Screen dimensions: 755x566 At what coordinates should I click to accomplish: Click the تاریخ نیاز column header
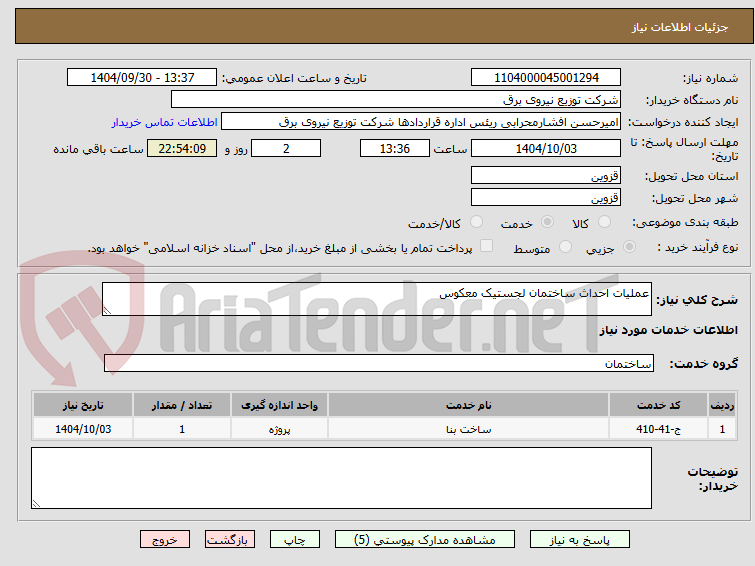pyautogui.click(x=83, y=405)
